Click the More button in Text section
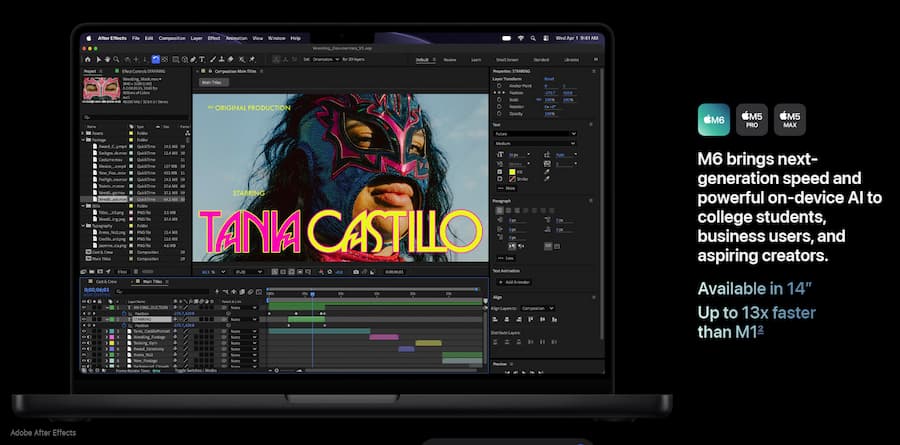Screen dimensions: 900x445 click(x=507, y=188)
